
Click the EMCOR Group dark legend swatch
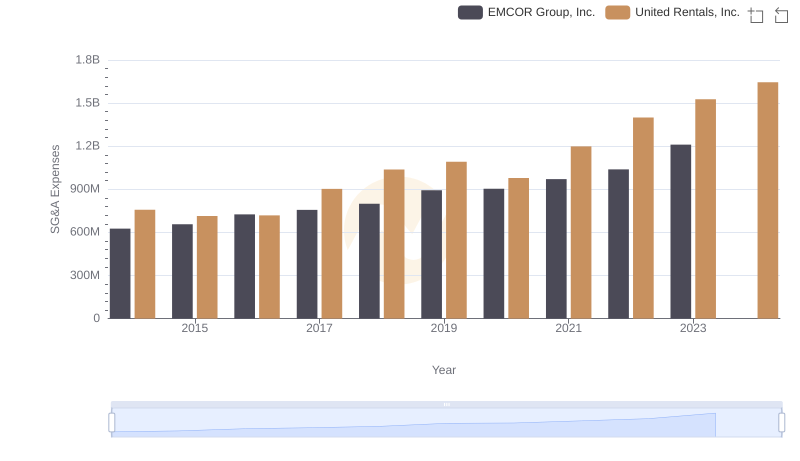[470, 12]
